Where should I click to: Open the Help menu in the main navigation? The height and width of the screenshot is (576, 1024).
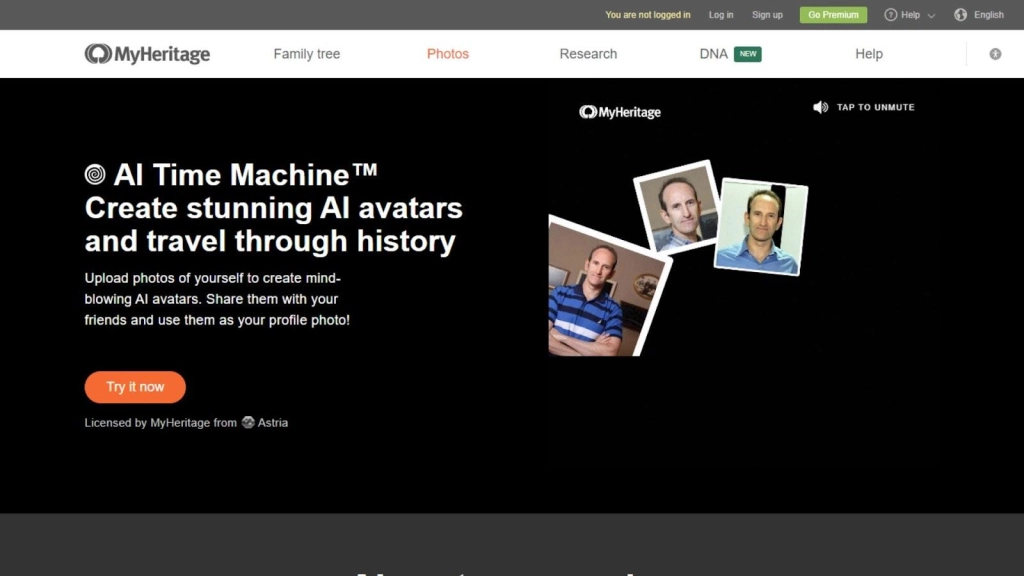[x=869, y=54]
